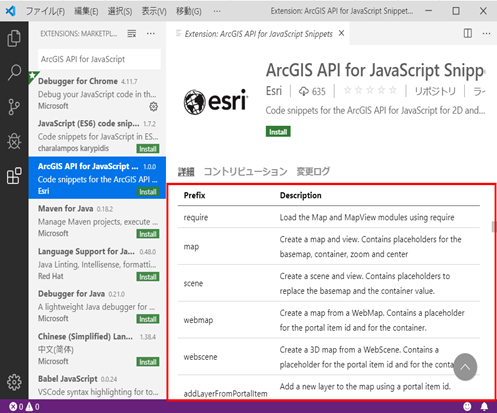The width and height of the screenshot is (497, 413).
Task: Expand the hidden menu bar ellipsis
Action: (217, 11)
